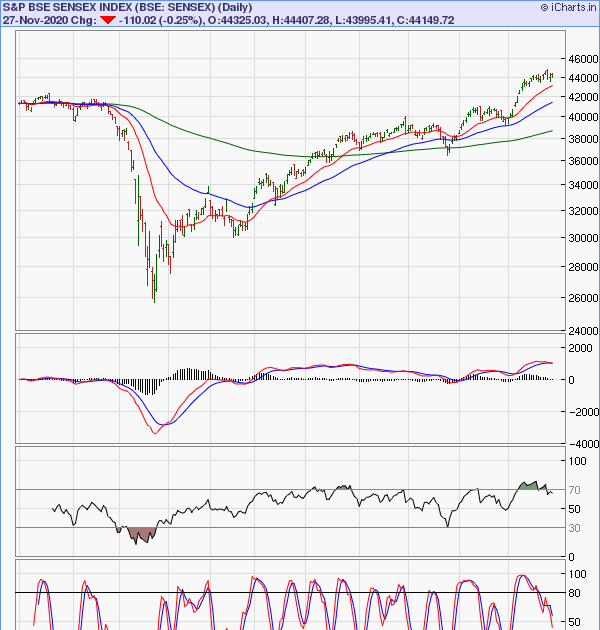Click the low value 'L:43995.41'
This screenshot has height=630, width=600.
point(363,20)
